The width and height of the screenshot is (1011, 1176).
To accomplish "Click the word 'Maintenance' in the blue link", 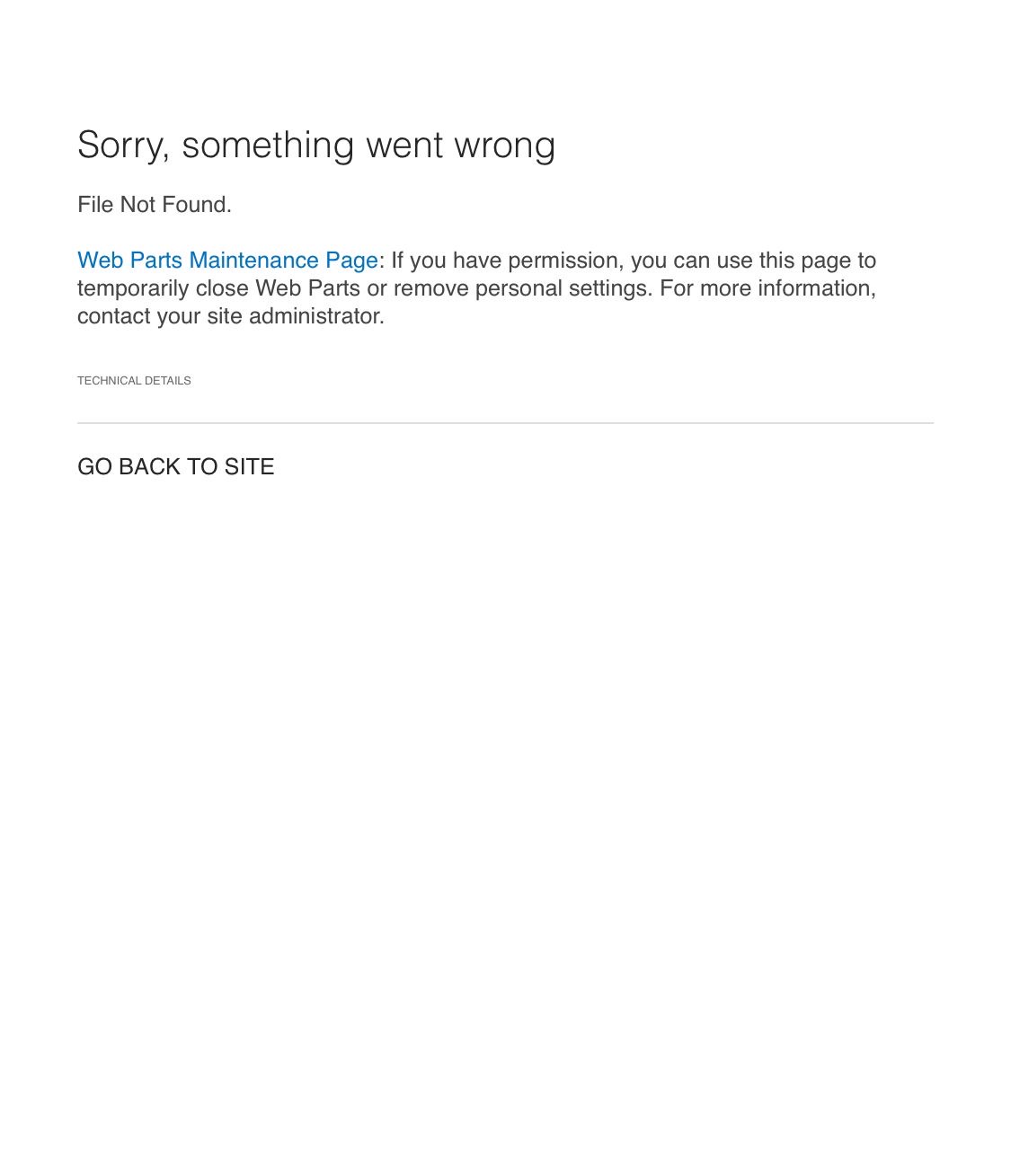I will (x=254, y=261).
